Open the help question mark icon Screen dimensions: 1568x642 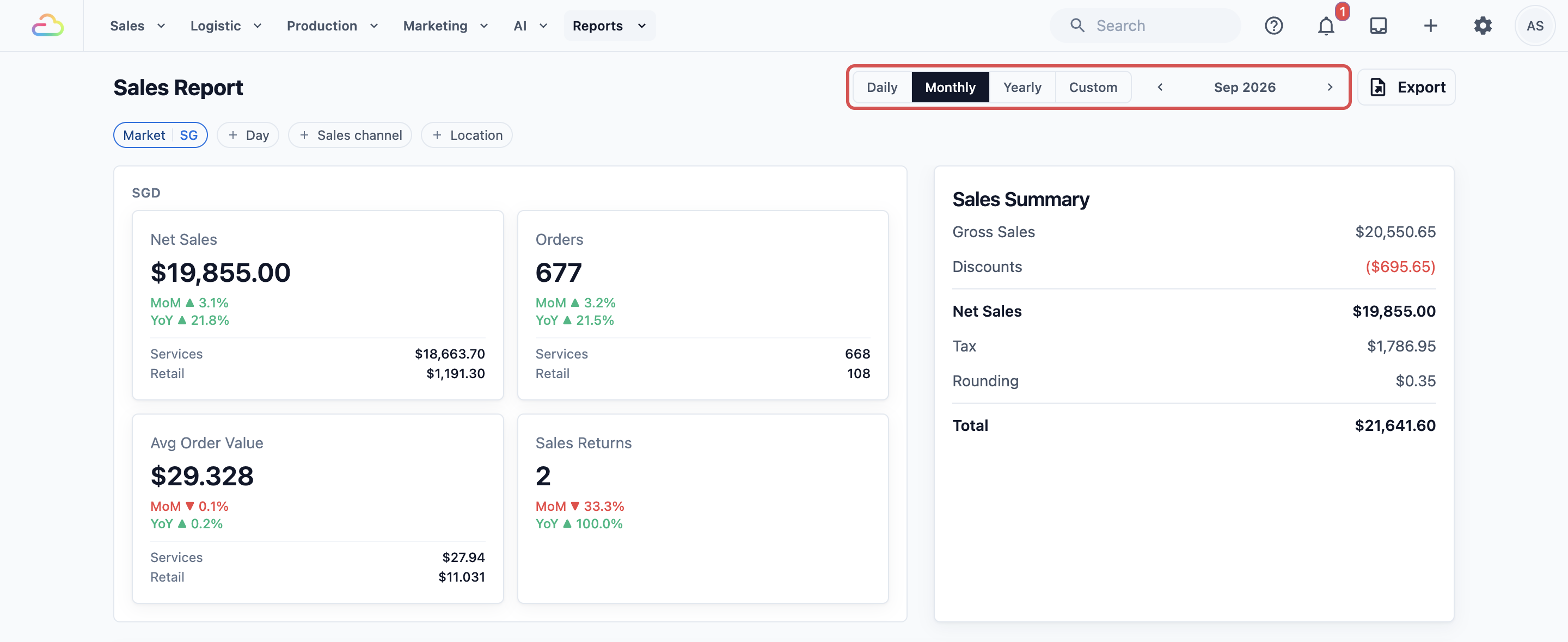pyautogui.click(x=1273, y=26)
